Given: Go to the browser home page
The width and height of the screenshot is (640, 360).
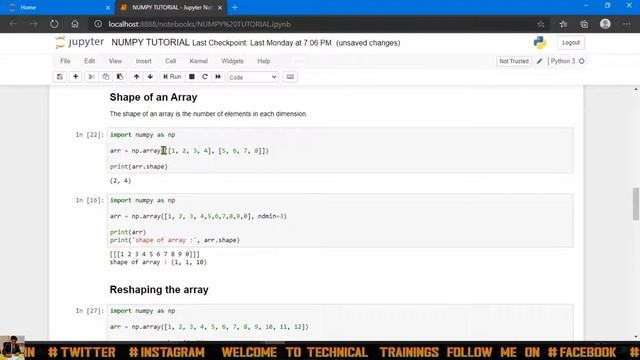Looking at the screenshot, I should pos(75,24).
